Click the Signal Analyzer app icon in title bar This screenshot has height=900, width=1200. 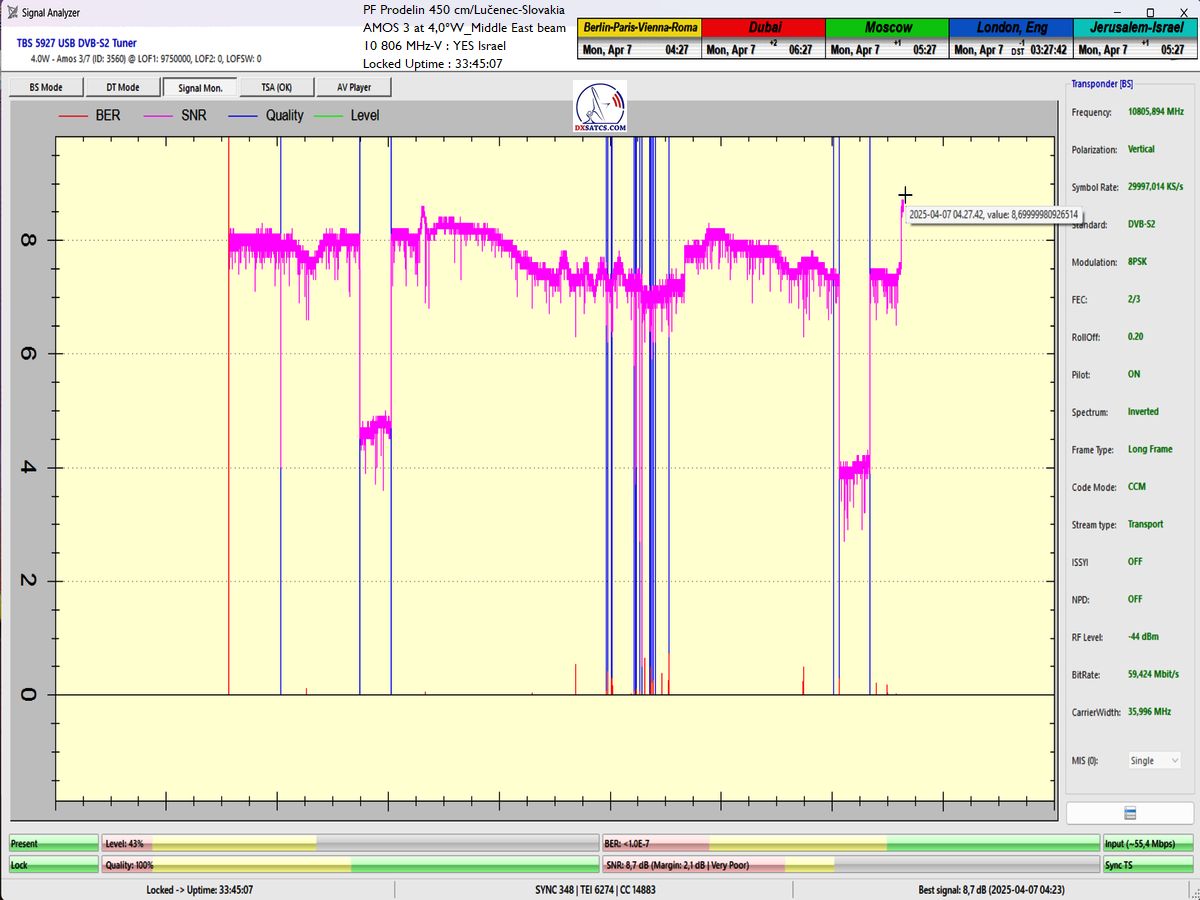(11, 13)
